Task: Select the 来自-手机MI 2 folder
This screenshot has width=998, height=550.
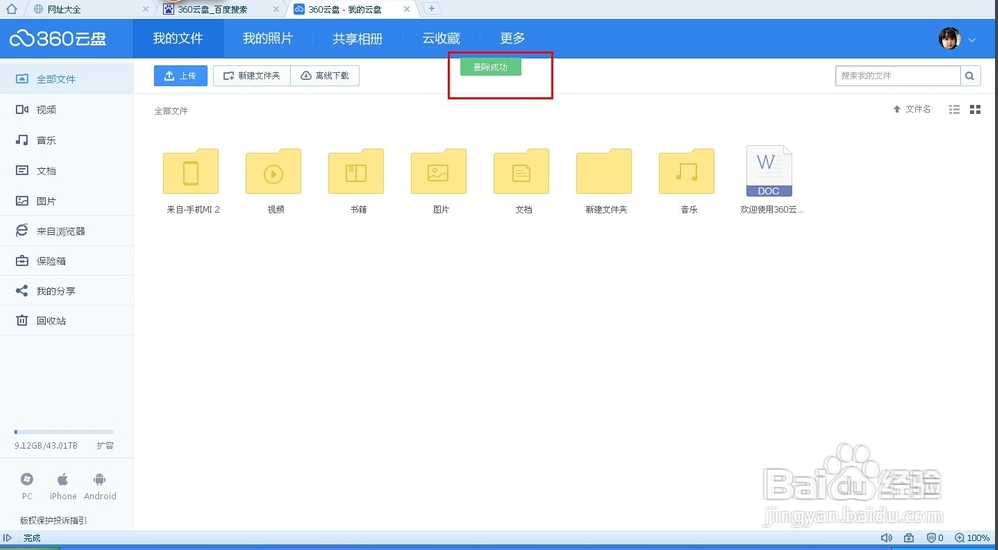Action: click(191, 171)
